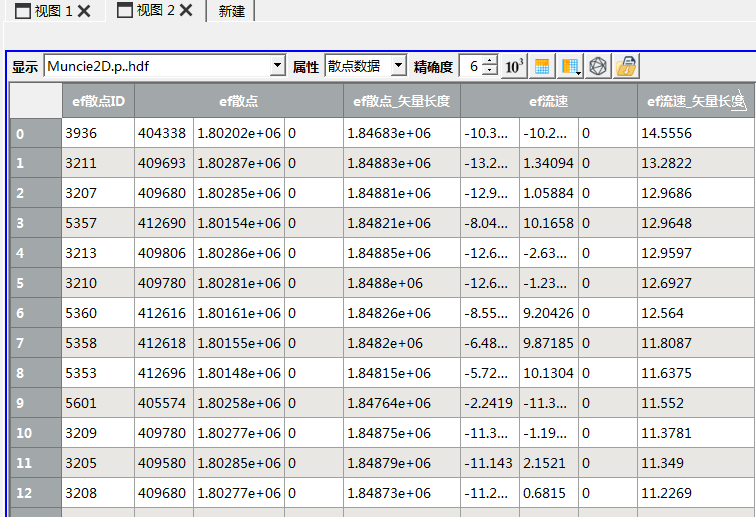This screenshot has height=517, width=756.
Task: Select row header 12
Action: tap(36, 493)
